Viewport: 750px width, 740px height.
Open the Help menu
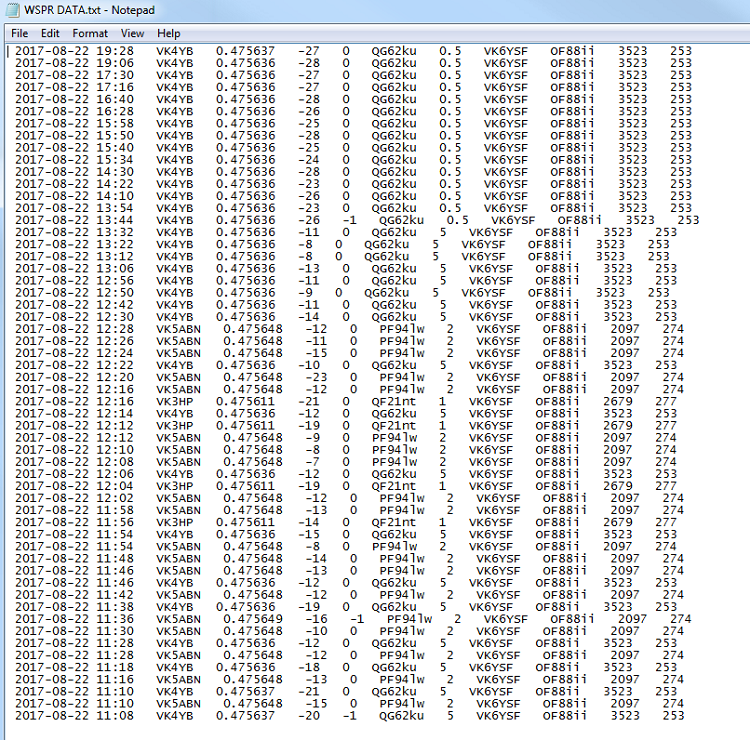point(169,33)
